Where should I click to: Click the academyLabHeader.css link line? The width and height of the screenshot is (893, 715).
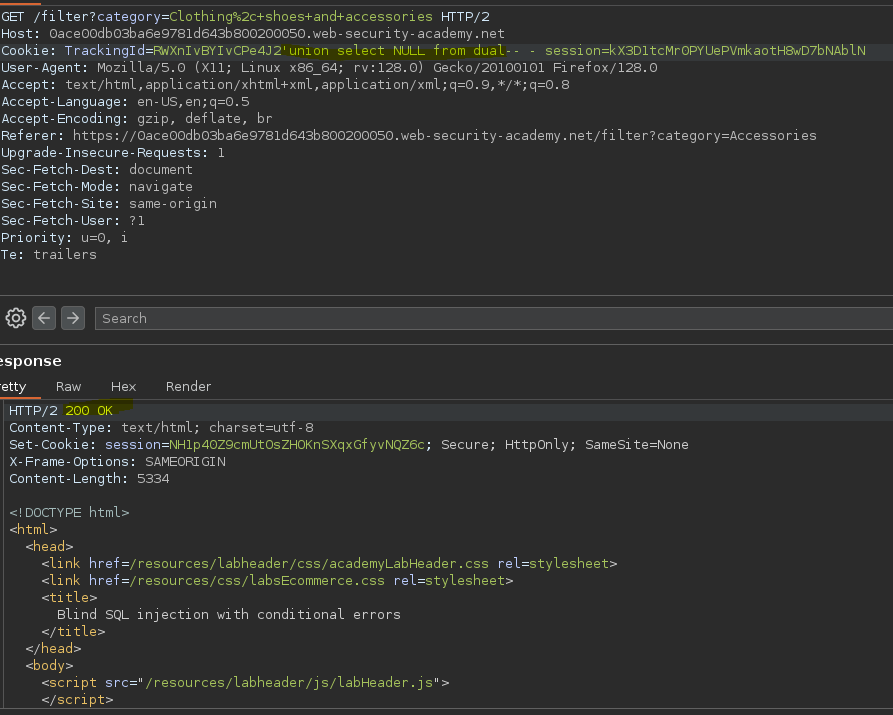click(x=329, y=563)
